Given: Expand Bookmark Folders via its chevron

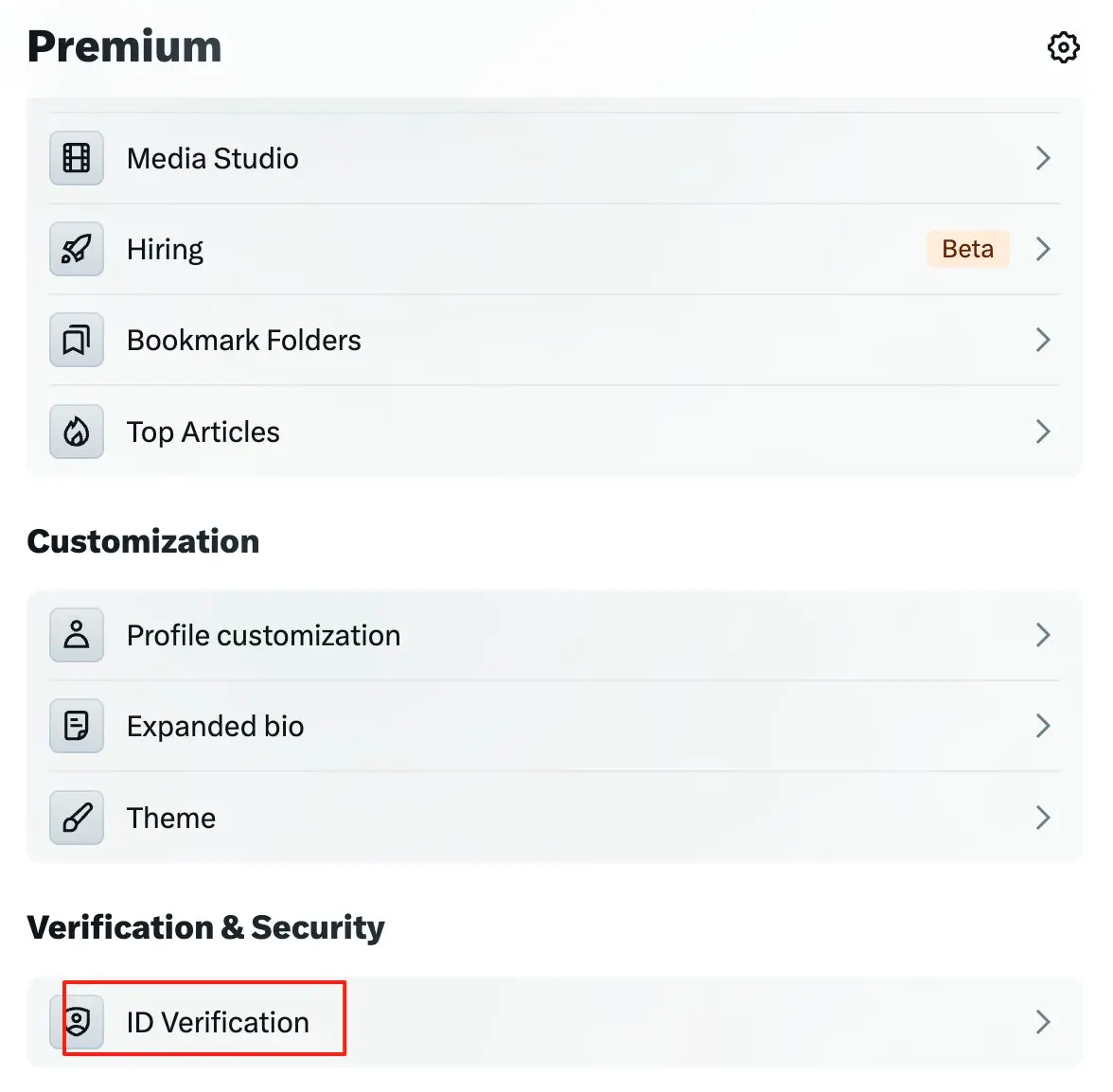Looking at the screenshot, I should [1043, 340].
